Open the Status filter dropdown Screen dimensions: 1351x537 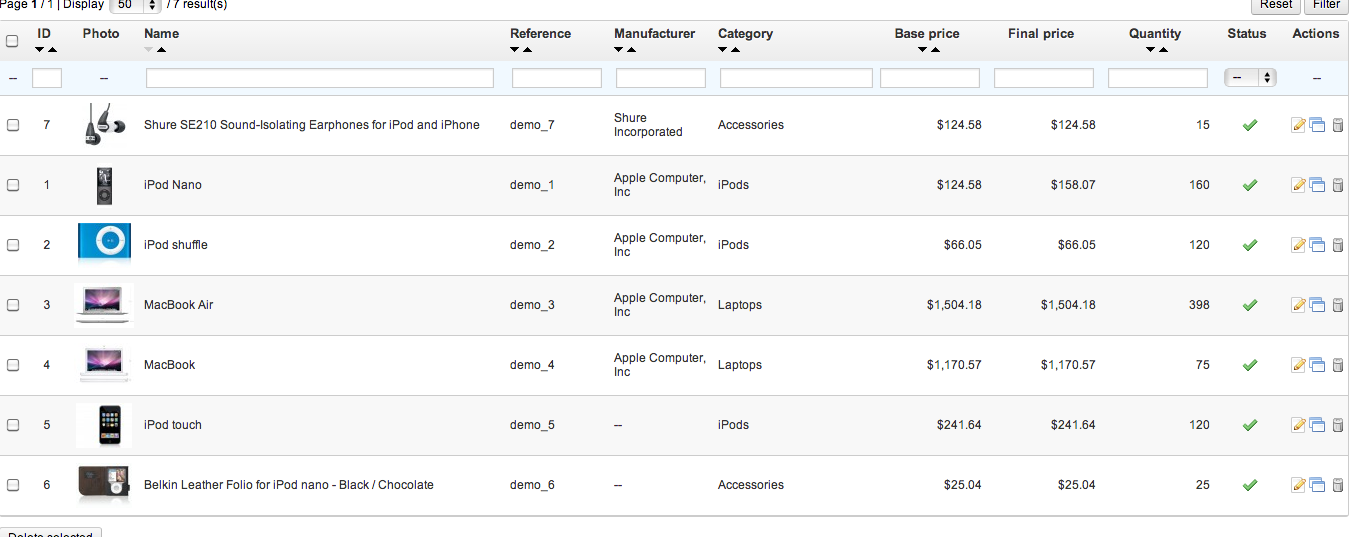click(1251, 77)
